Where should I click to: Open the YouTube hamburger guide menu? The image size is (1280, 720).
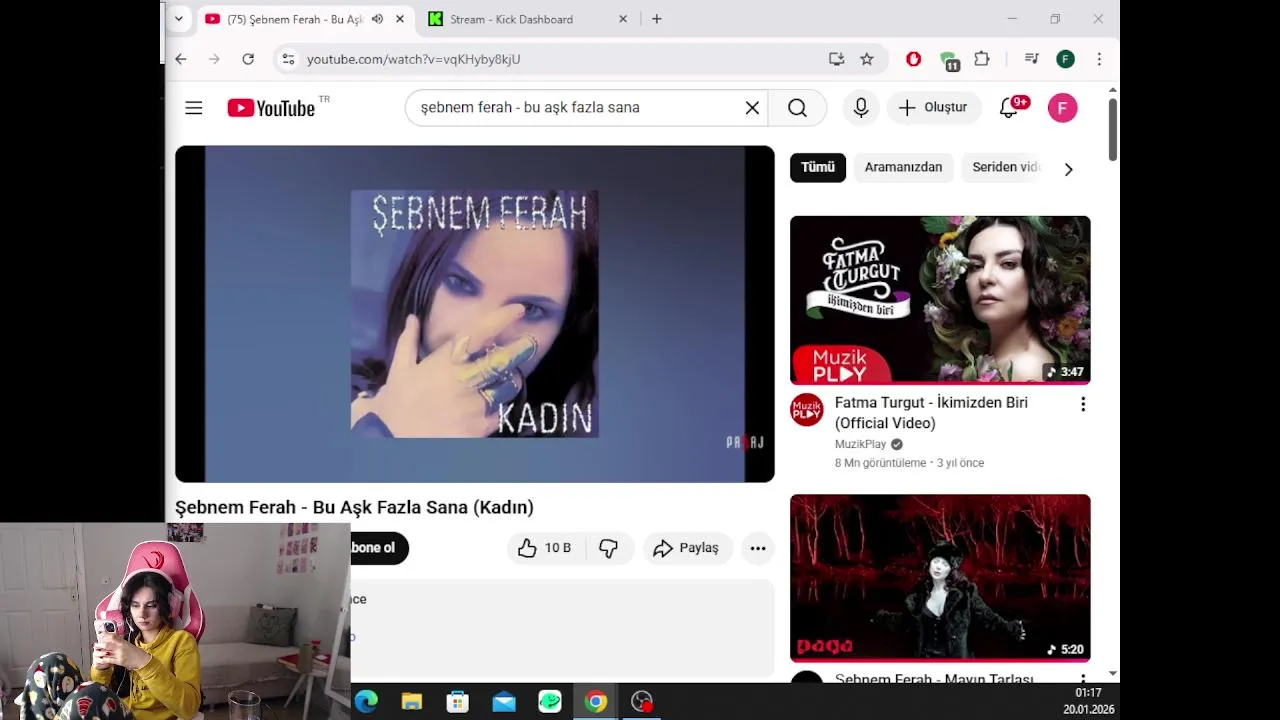pos(194,108)
